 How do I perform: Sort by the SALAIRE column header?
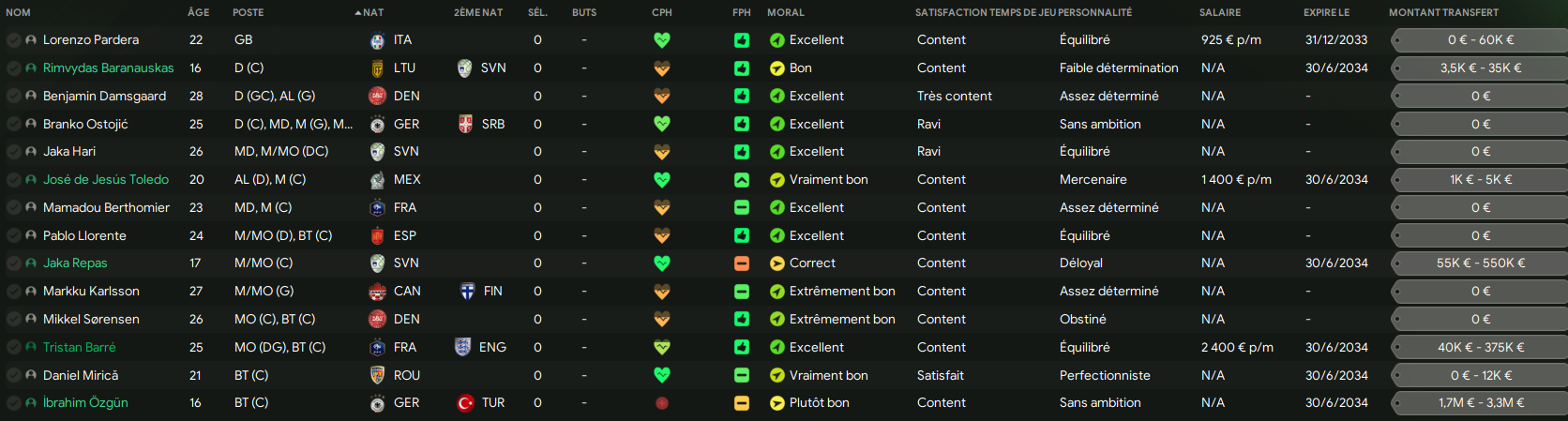tap(1219, 12)
